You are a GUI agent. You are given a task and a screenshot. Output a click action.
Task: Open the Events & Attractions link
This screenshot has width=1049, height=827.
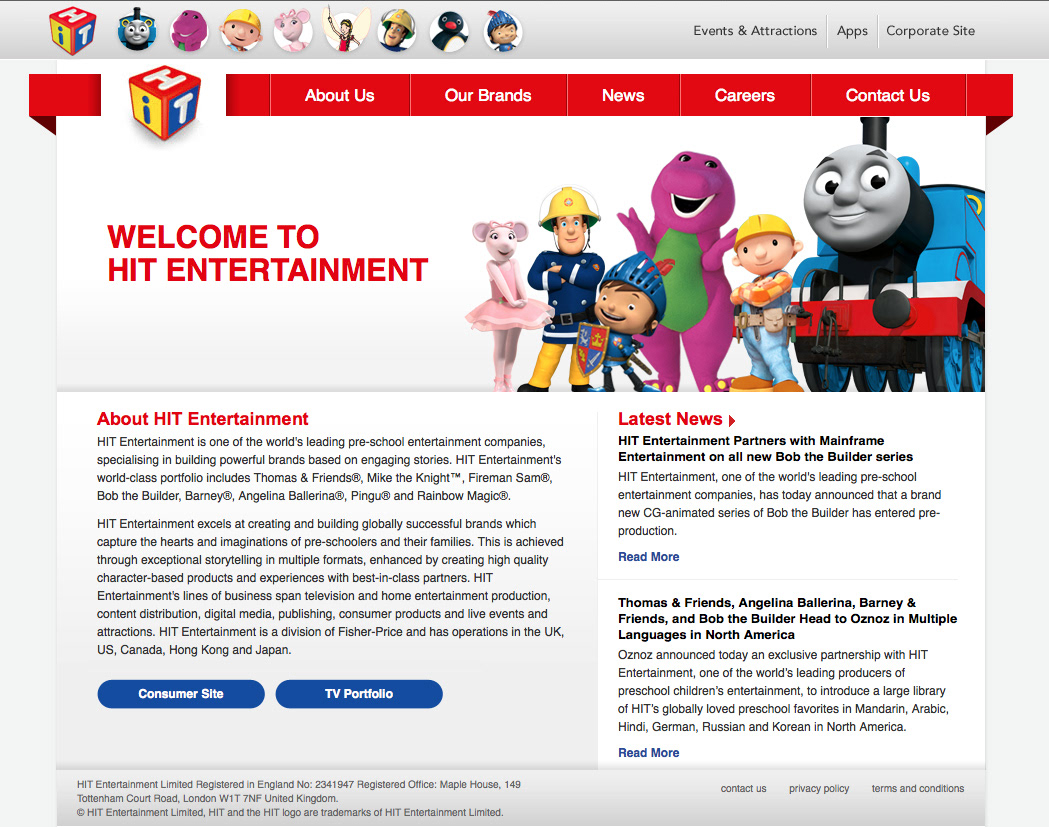click(x=755, y=31)
